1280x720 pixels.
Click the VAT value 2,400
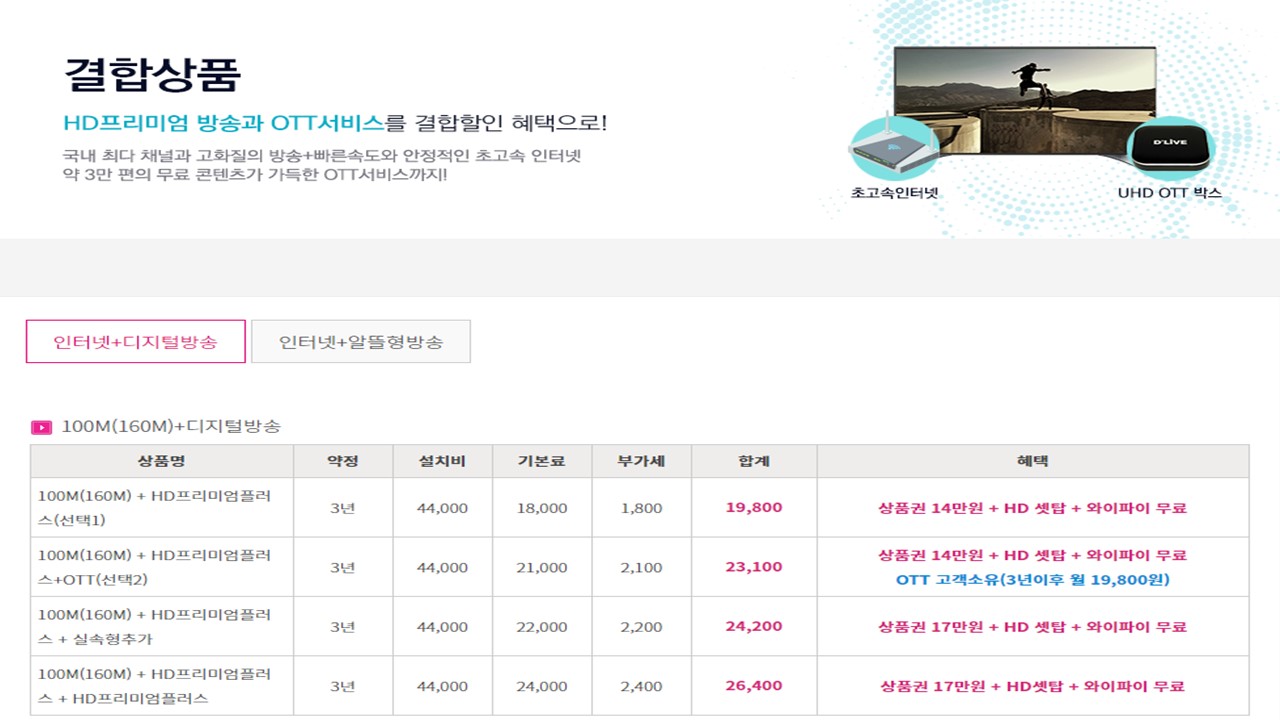(641, 686)
